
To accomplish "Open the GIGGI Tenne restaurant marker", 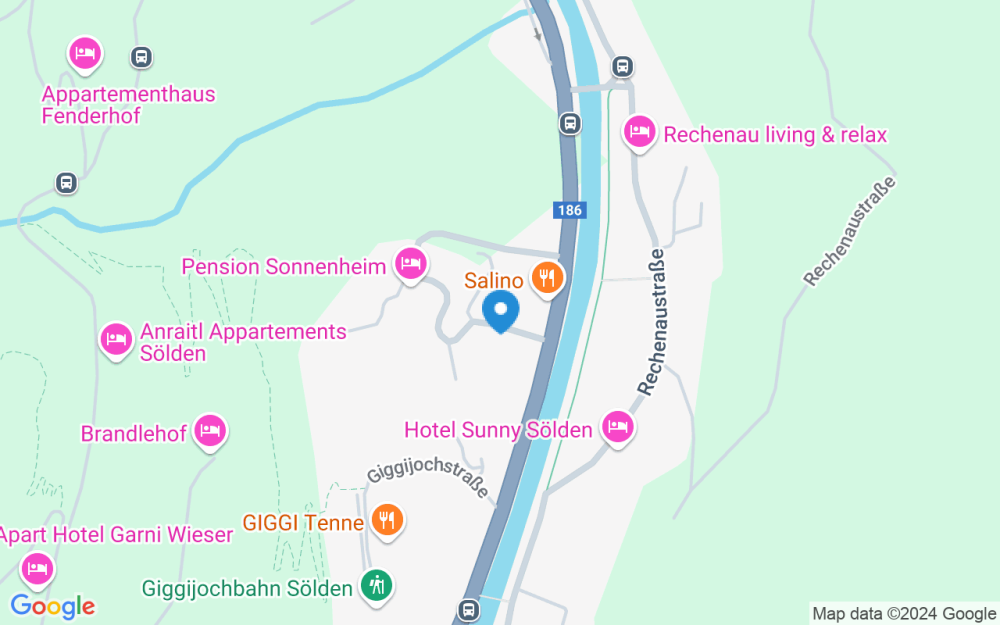I will pos(387,522).
